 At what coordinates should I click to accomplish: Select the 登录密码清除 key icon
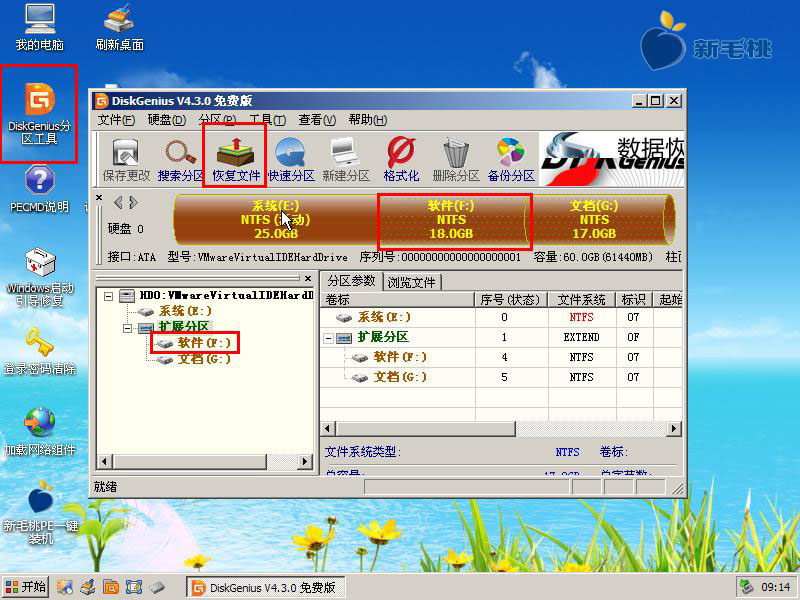pos(40,351)
